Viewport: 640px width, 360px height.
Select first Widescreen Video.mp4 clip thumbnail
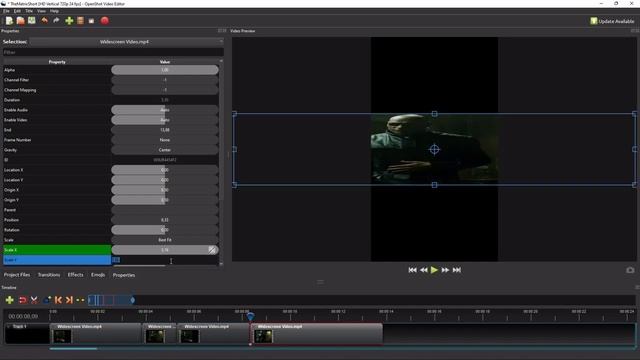(62, 336)
